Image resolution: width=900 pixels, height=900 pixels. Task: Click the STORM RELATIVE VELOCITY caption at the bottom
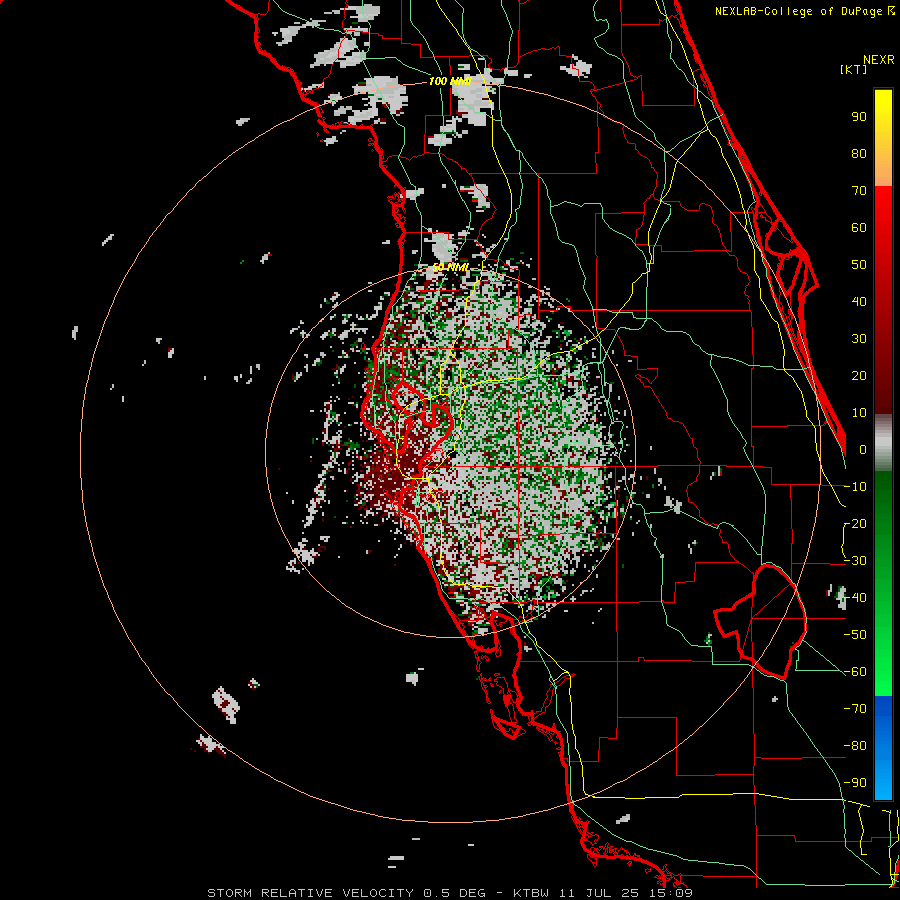point(450,893)
